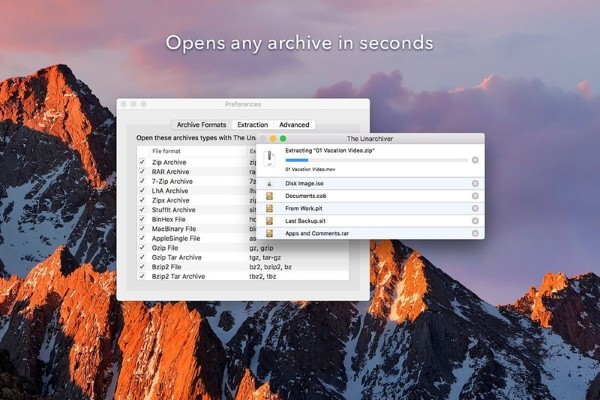
Task: Toggle the StuffIt Archive checkbox
Action: click(x=142, y=210)
